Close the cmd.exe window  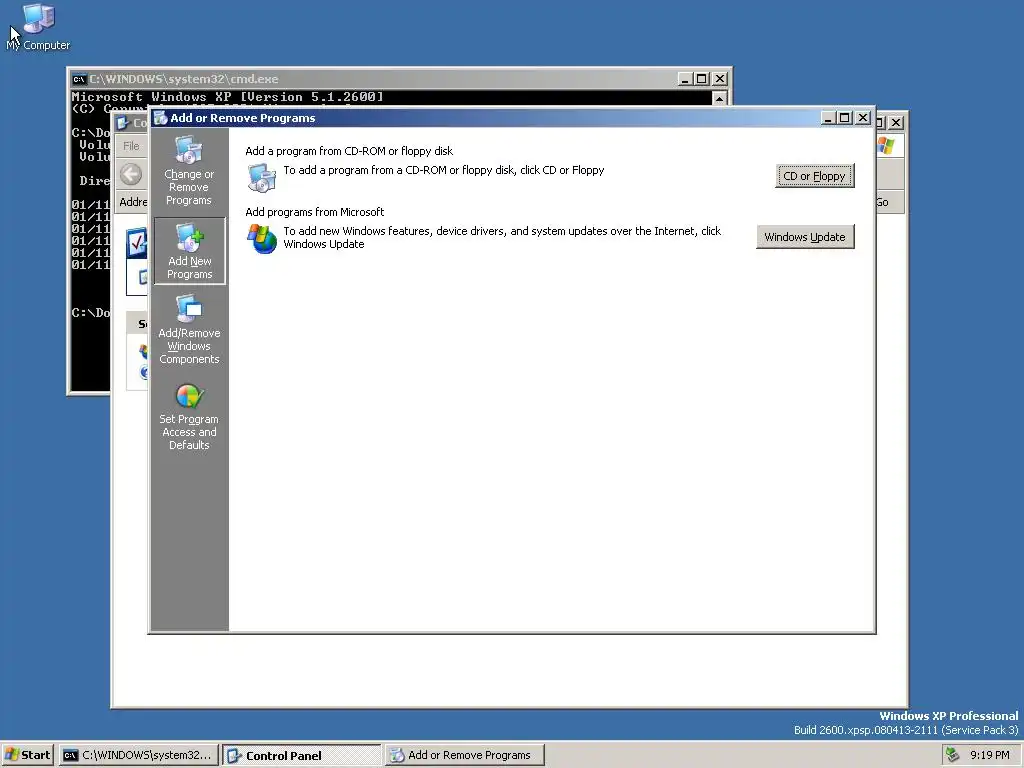(720, 79)
